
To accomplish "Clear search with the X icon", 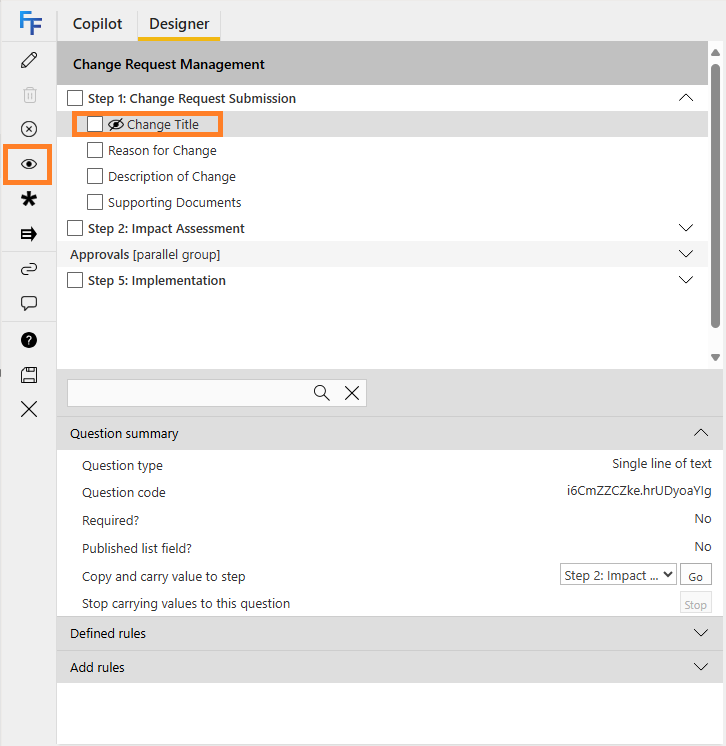I will [352, 393].
